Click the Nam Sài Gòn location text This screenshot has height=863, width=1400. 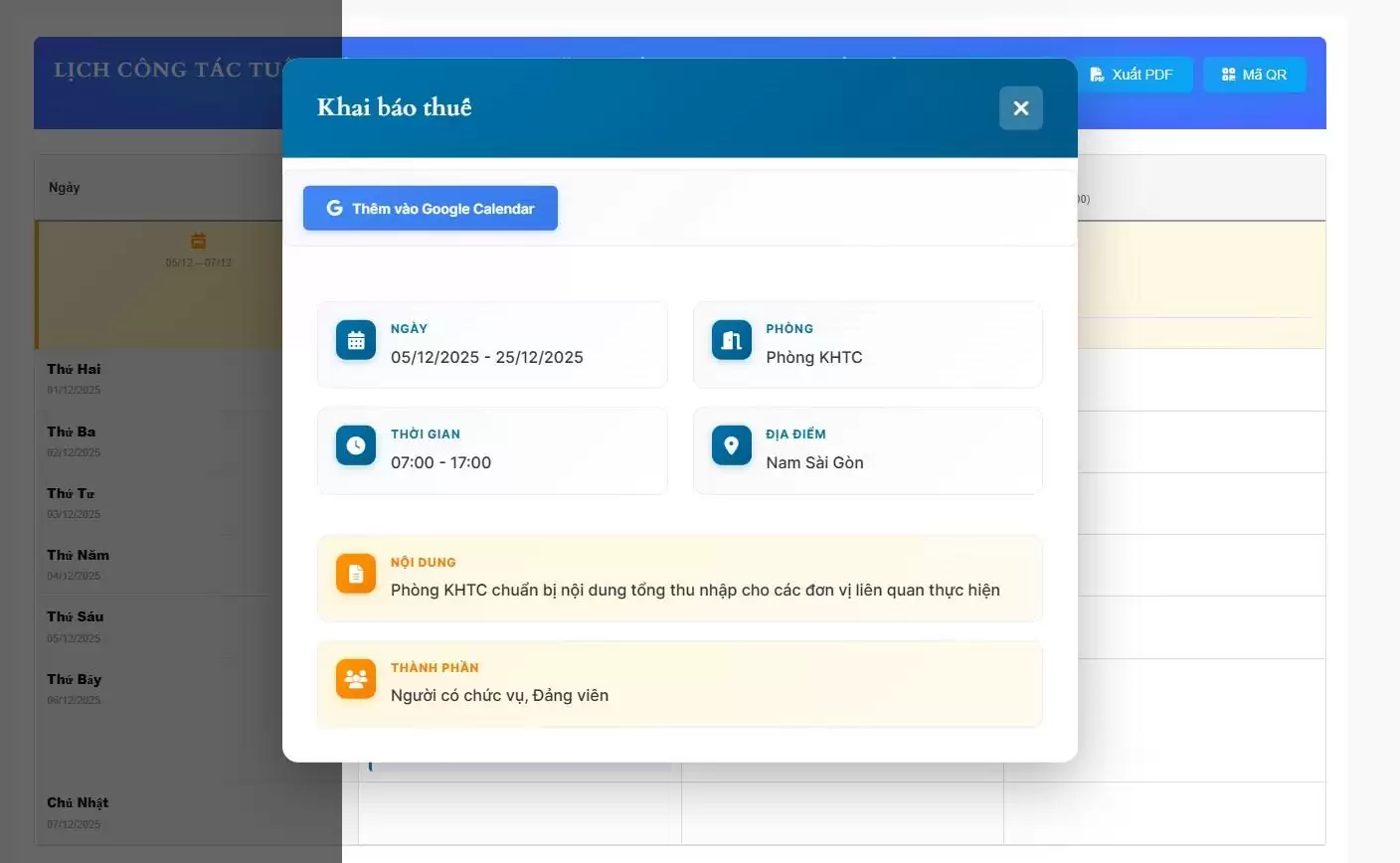click(814, 463)
